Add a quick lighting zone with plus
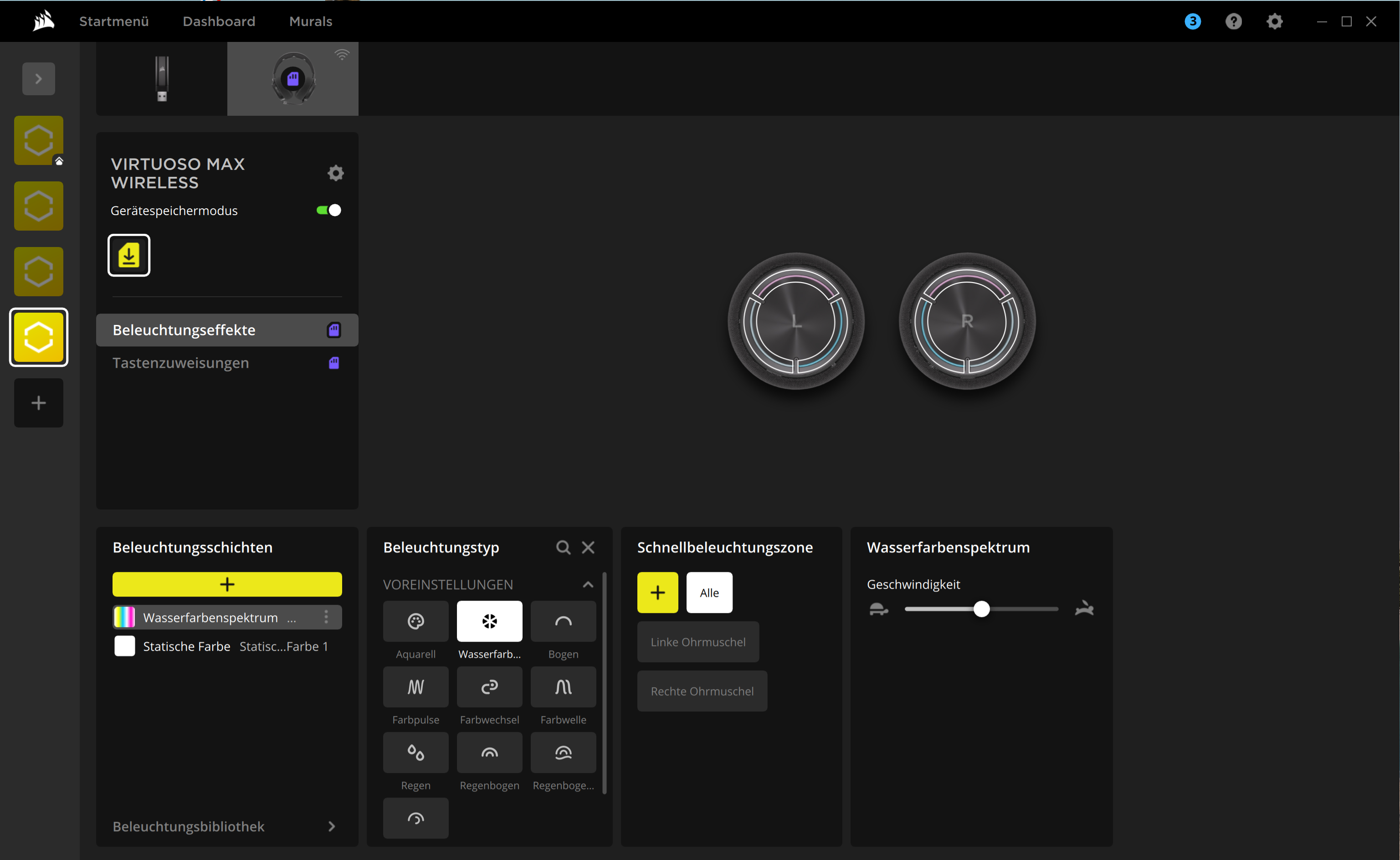 [658, 592]
